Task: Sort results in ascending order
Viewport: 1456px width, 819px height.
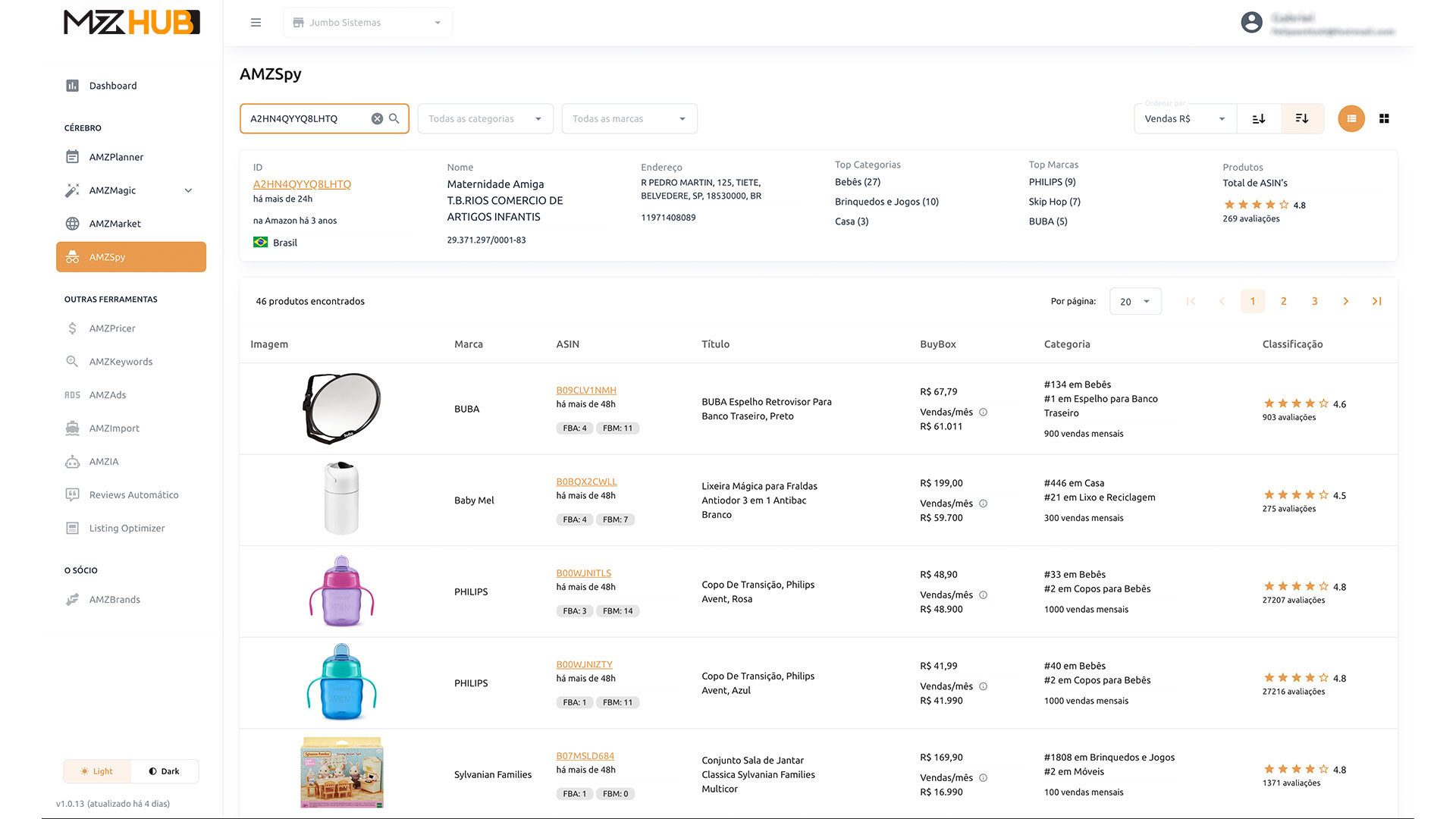Action: 1259,118
